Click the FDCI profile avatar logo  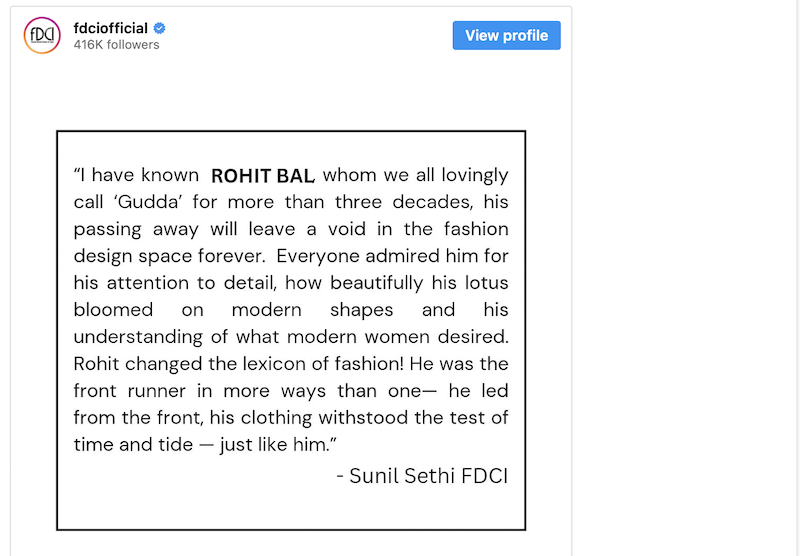[41, 35]
